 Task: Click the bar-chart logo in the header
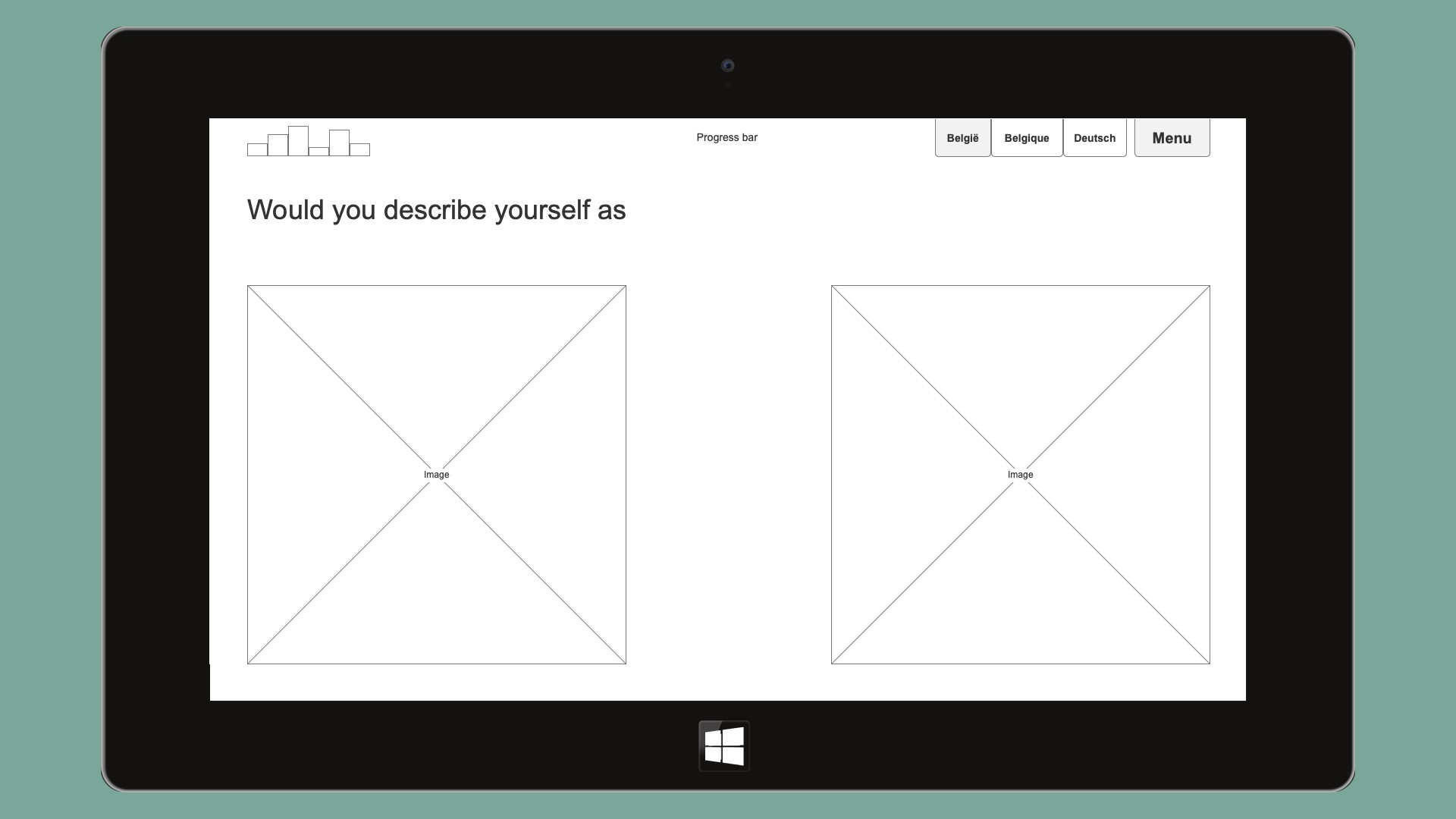tap(309, 142)
